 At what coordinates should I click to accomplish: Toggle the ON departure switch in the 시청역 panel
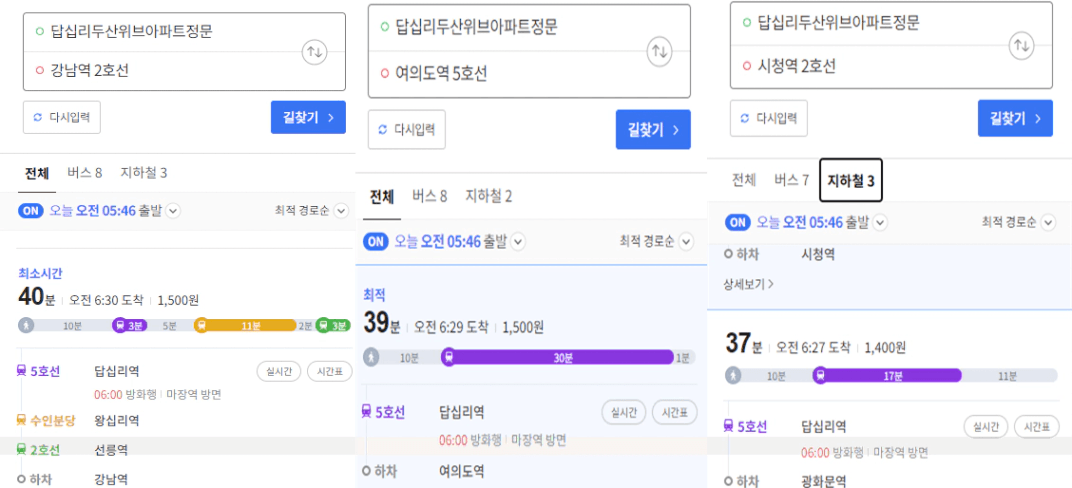click(738, 222)
